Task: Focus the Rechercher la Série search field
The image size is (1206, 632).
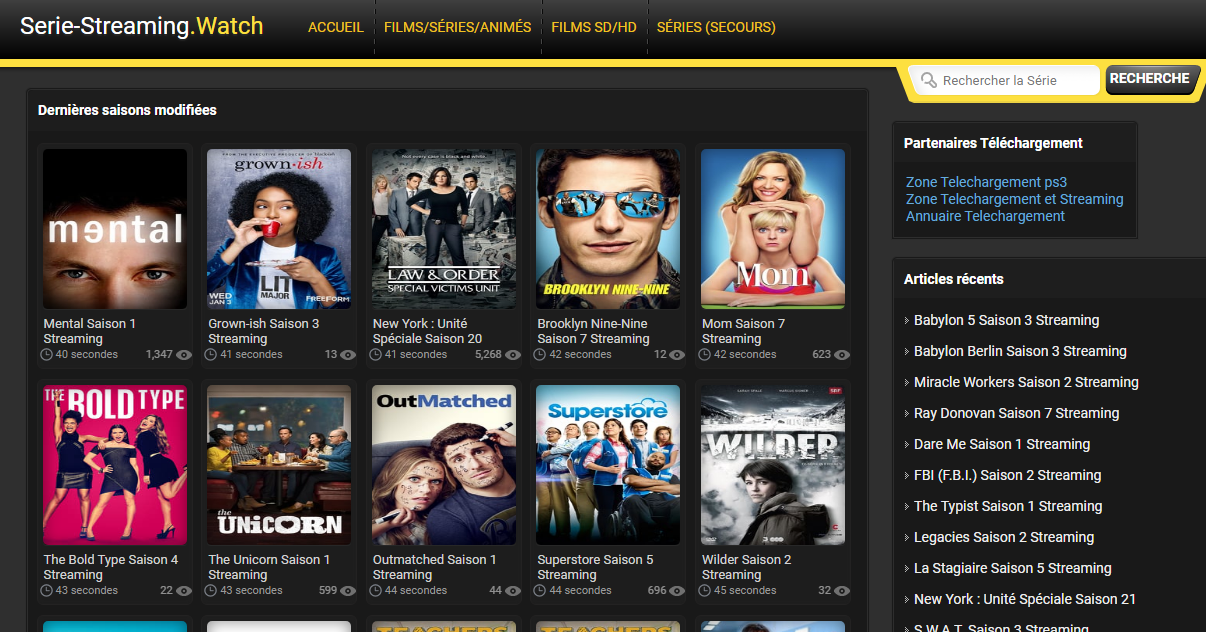Action: pyautogui.click(x=1006, y=80)
